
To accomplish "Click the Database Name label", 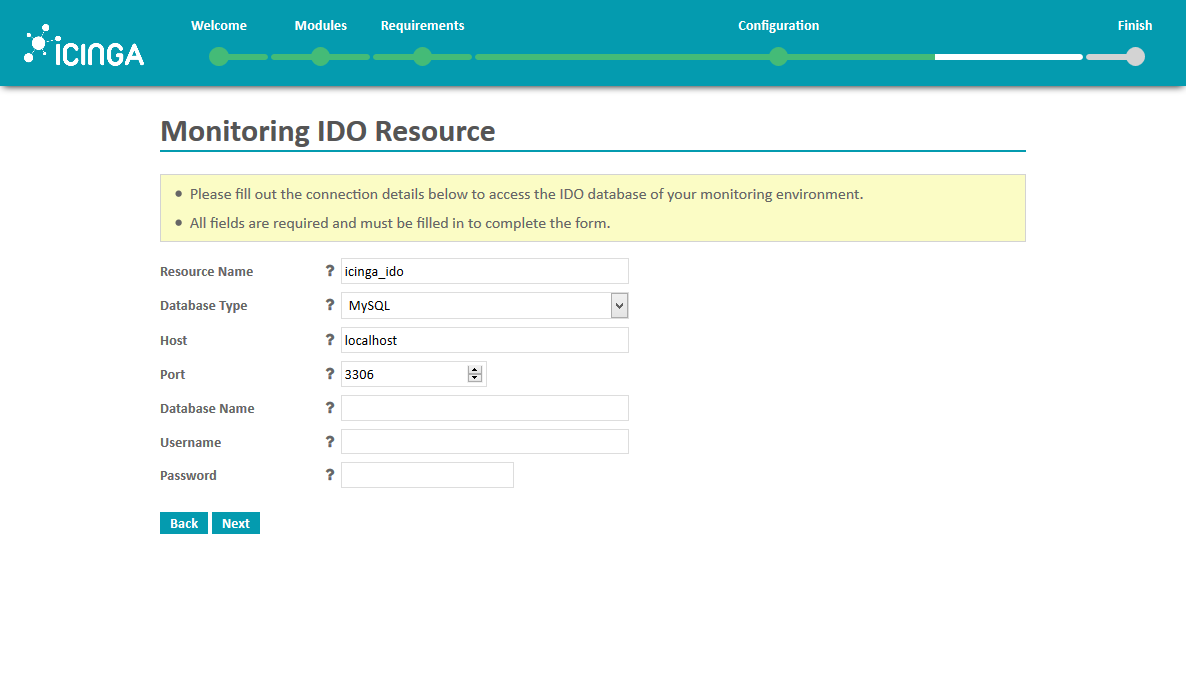I will (x=207, y=409).
